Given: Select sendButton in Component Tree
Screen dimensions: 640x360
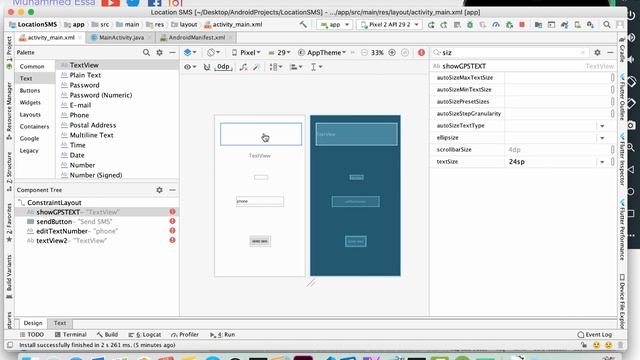Looking at the screenshot, I should [54, 222].
